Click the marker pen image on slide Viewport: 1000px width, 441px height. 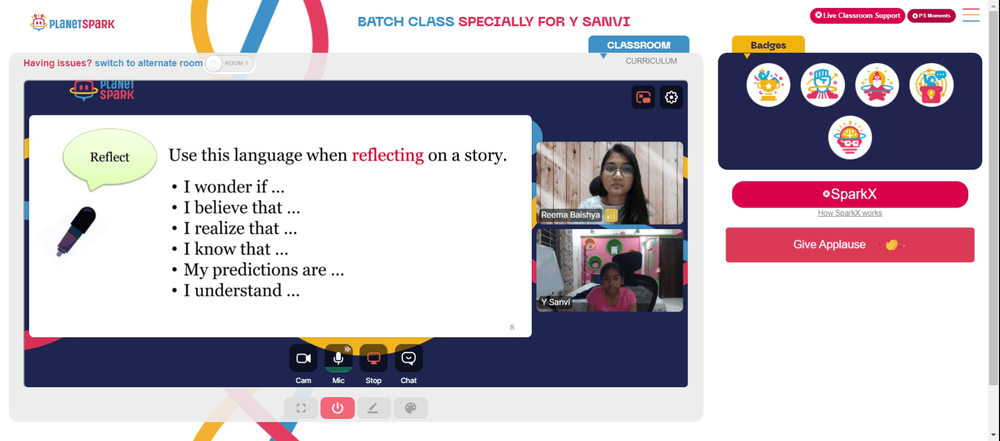pyautogui.click(x=75, y=231)
